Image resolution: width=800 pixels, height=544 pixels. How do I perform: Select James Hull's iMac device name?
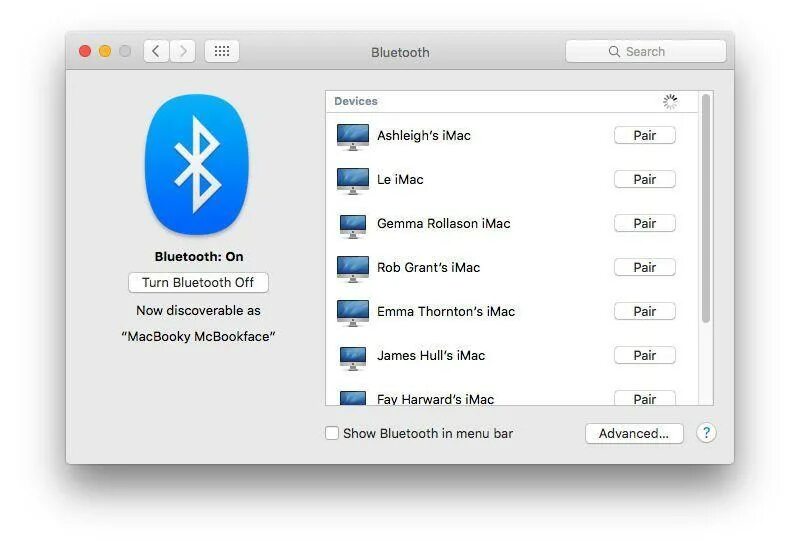(431, 355)
